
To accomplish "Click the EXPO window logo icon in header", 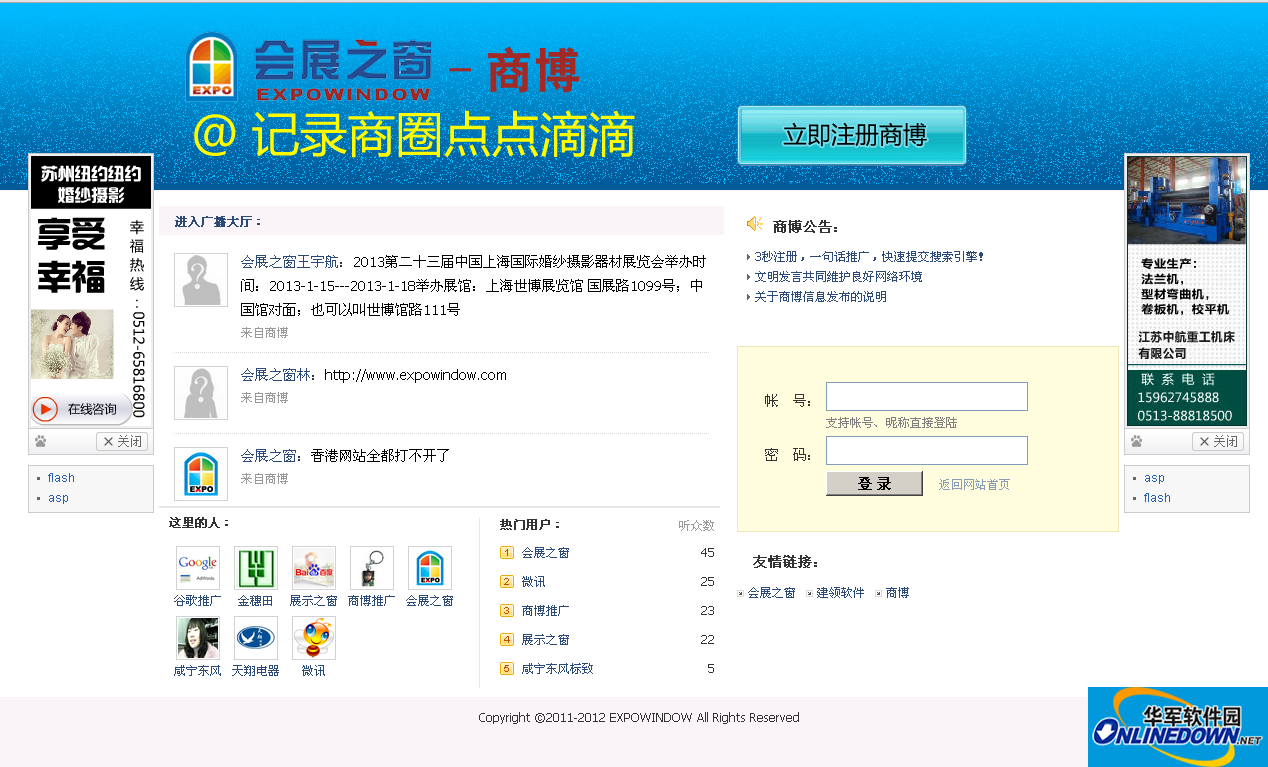I will pyautogui.click(x=212, y=67).
